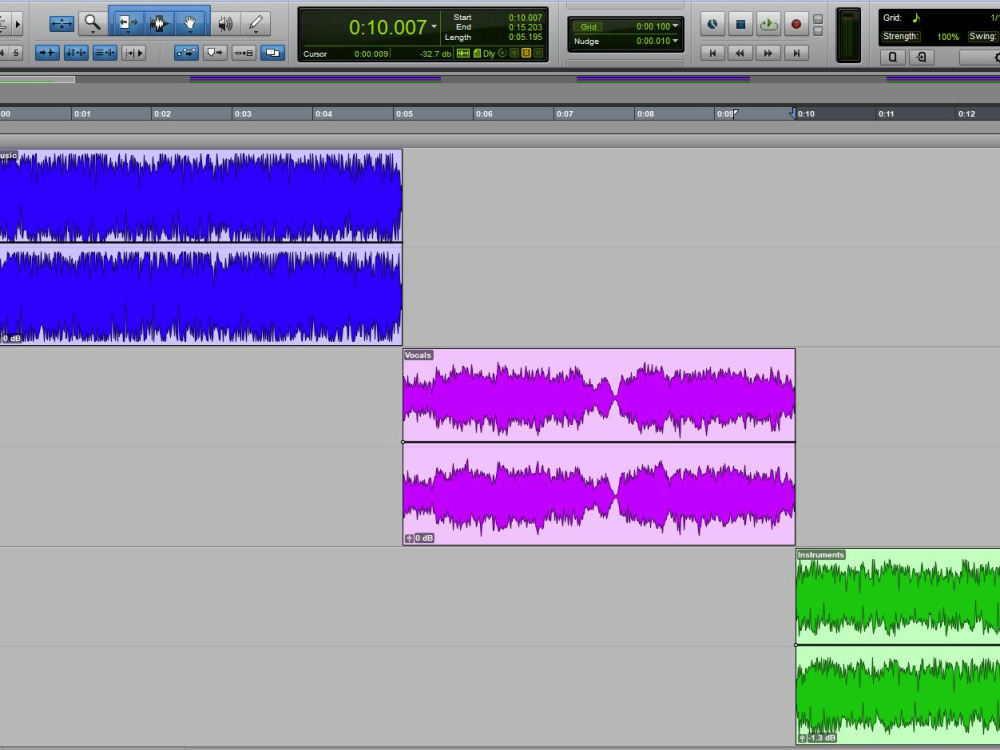Image resolution: width=1000 pixels, height=750 pixels.
Task: Select the green Instruments clip
Action: point(898,646)
